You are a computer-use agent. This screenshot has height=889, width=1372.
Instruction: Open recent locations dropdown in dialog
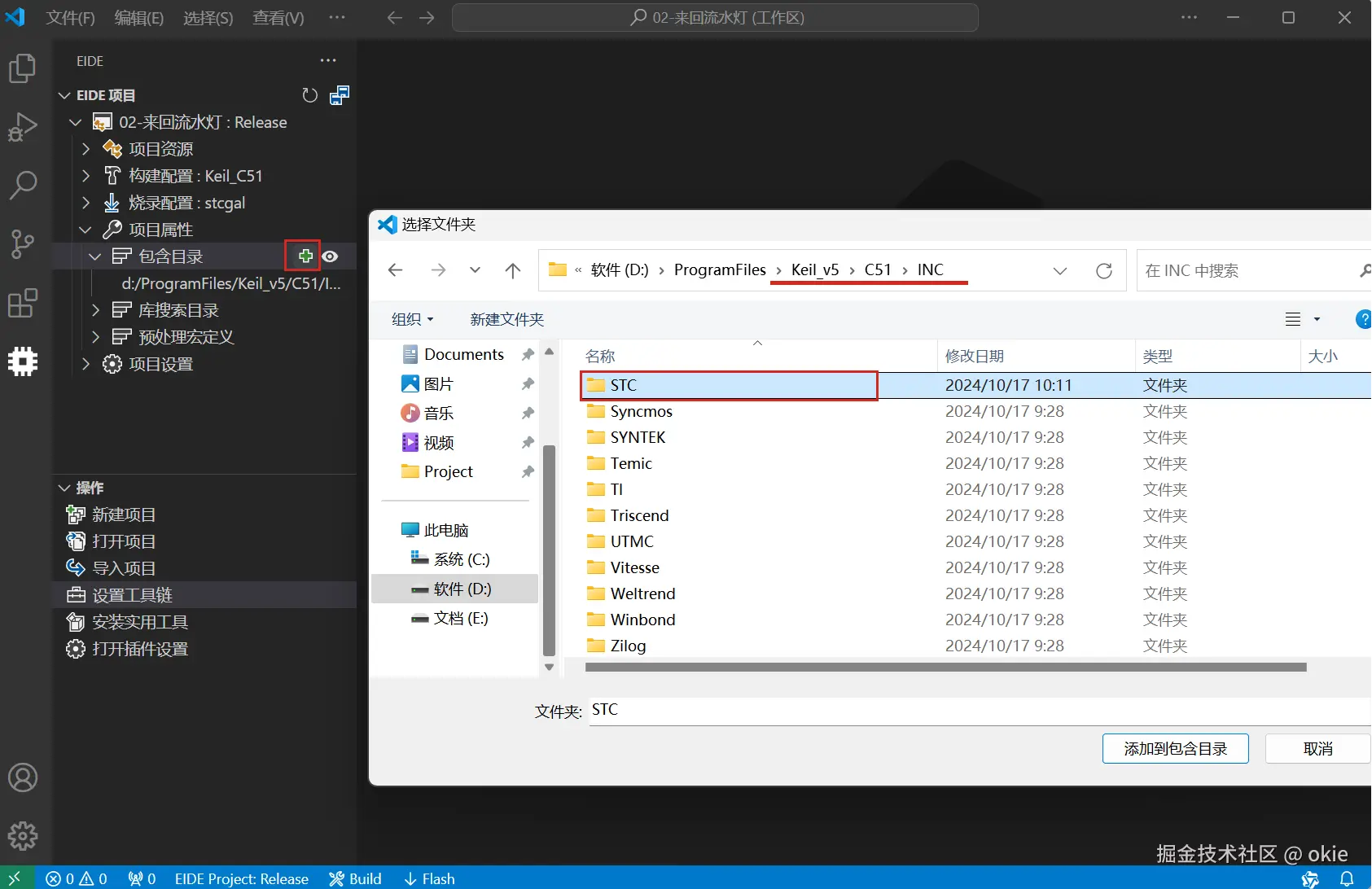(x=475, y=270)
